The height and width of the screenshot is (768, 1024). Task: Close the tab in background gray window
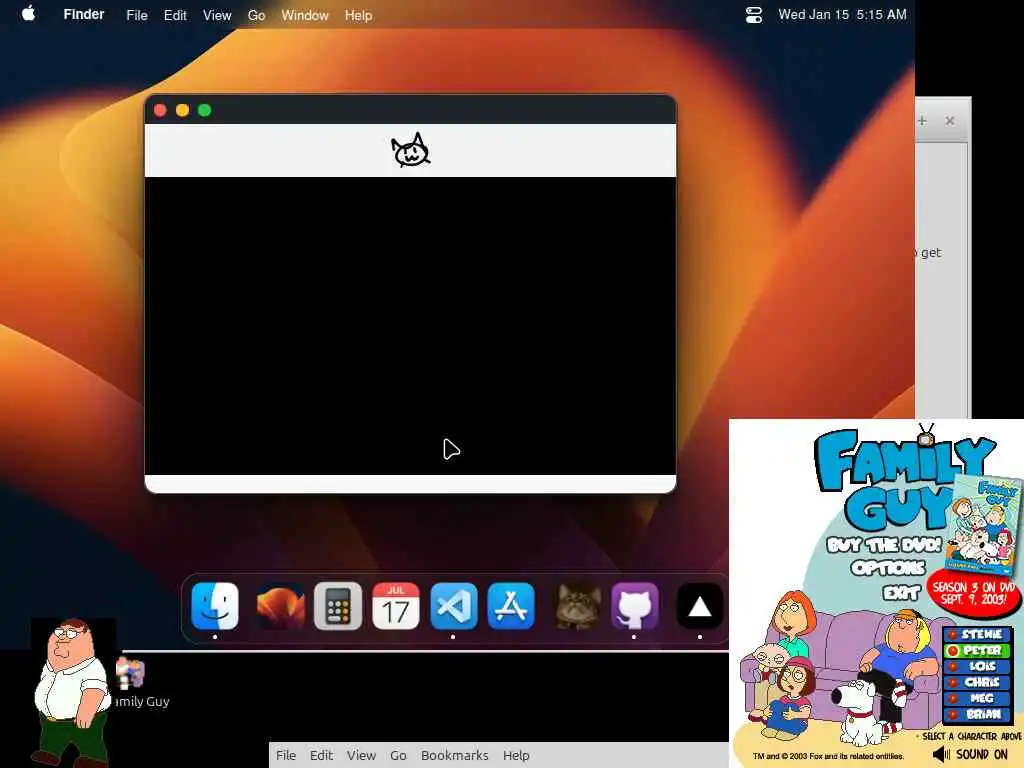950,121
